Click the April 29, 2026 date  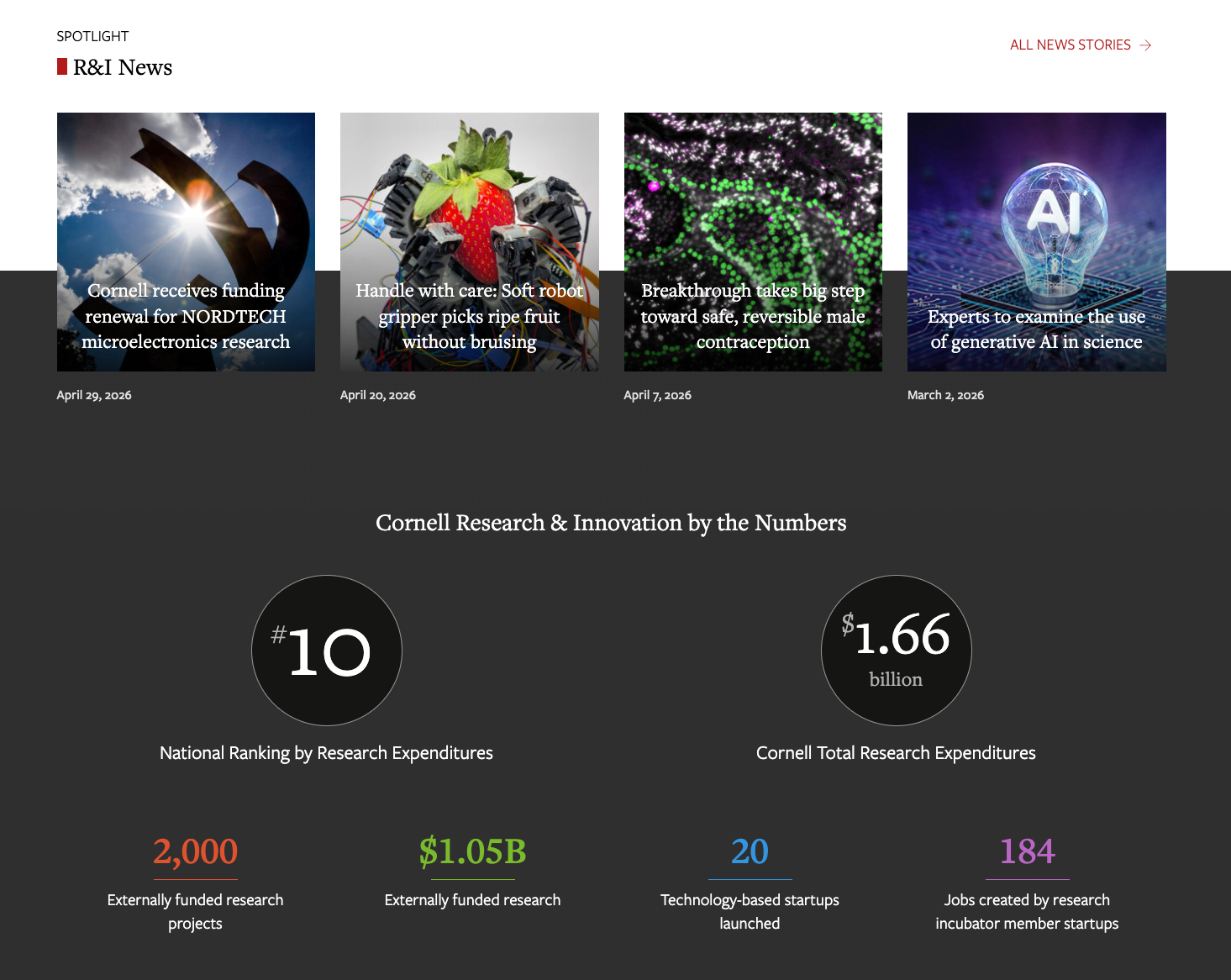pos(94,395)
